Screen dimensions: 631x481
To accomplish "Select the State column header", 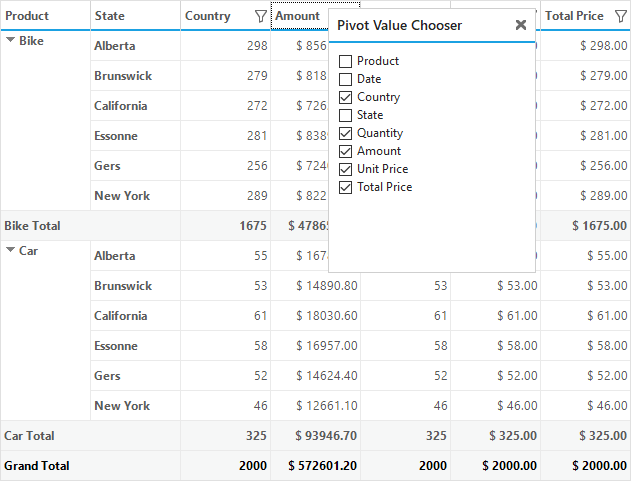I will [x=136, y=16].
